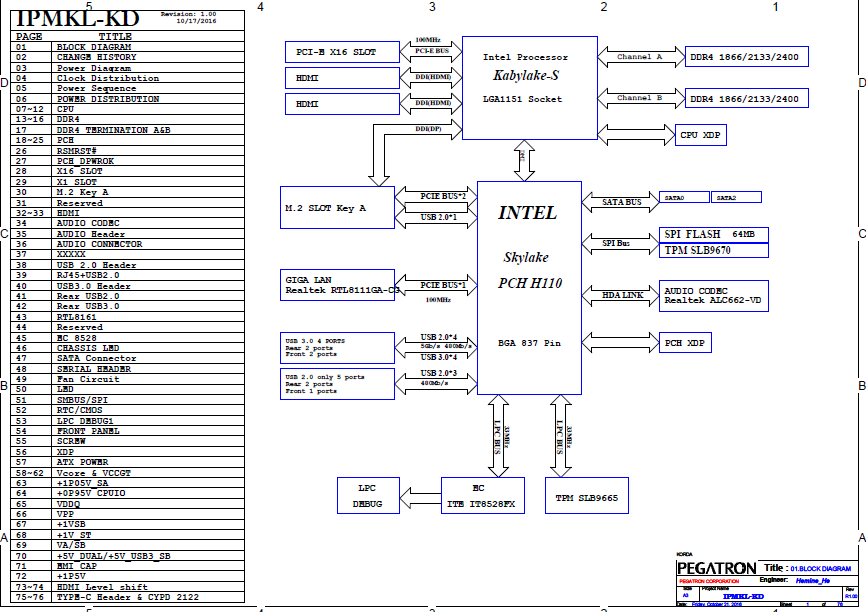Click the GIGA LAN Realtek RTL8111GA block
The width and height of the screenshot is (866, 612).
click(338, 286)
